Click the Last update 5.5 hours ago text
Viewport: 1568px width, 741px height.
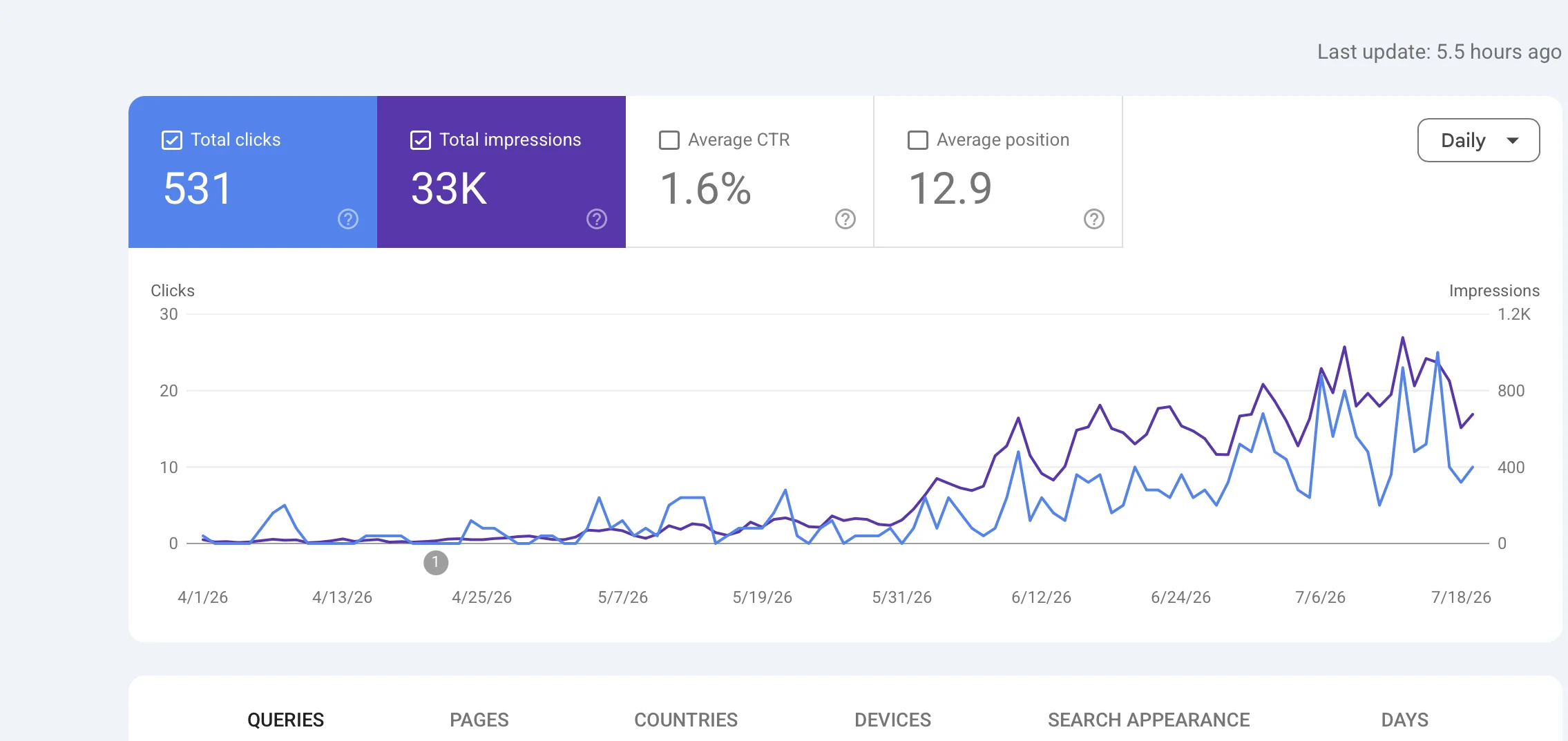pyautogui.click(x=1439, y=52)
